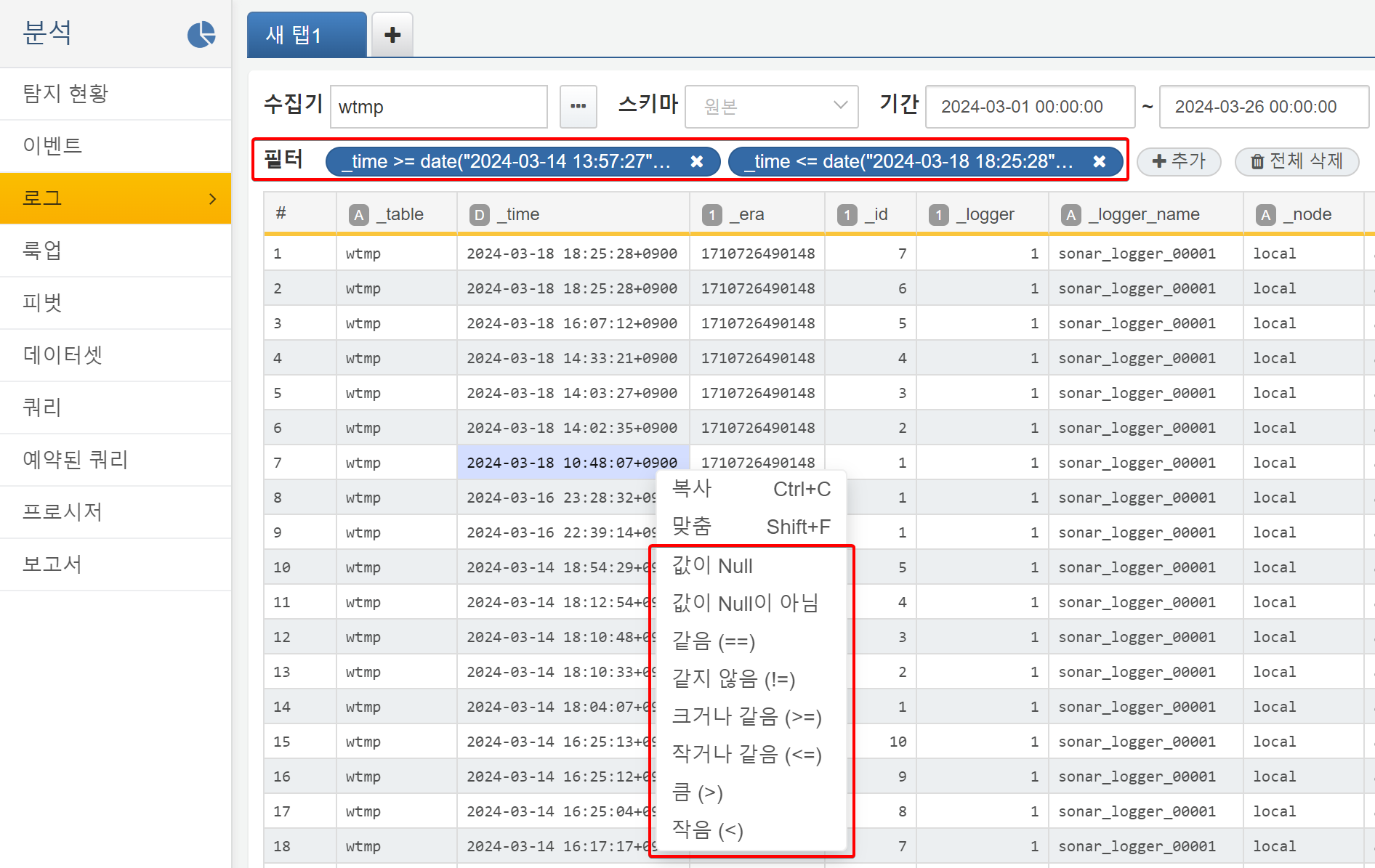Click the 분석 header title
The width and height of the screenshot is (1375, 868).
[47, 33]
